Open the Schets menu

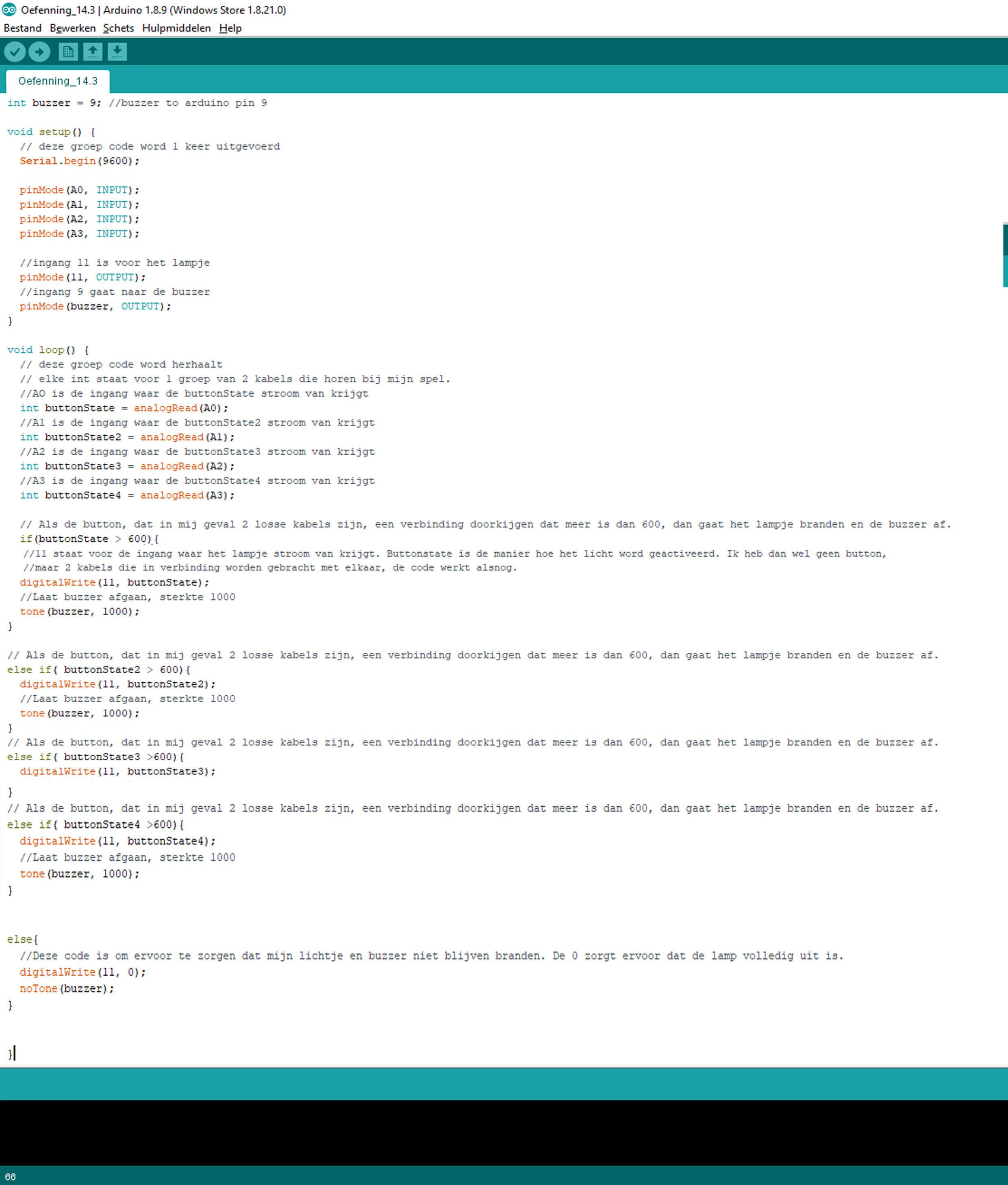118,28
